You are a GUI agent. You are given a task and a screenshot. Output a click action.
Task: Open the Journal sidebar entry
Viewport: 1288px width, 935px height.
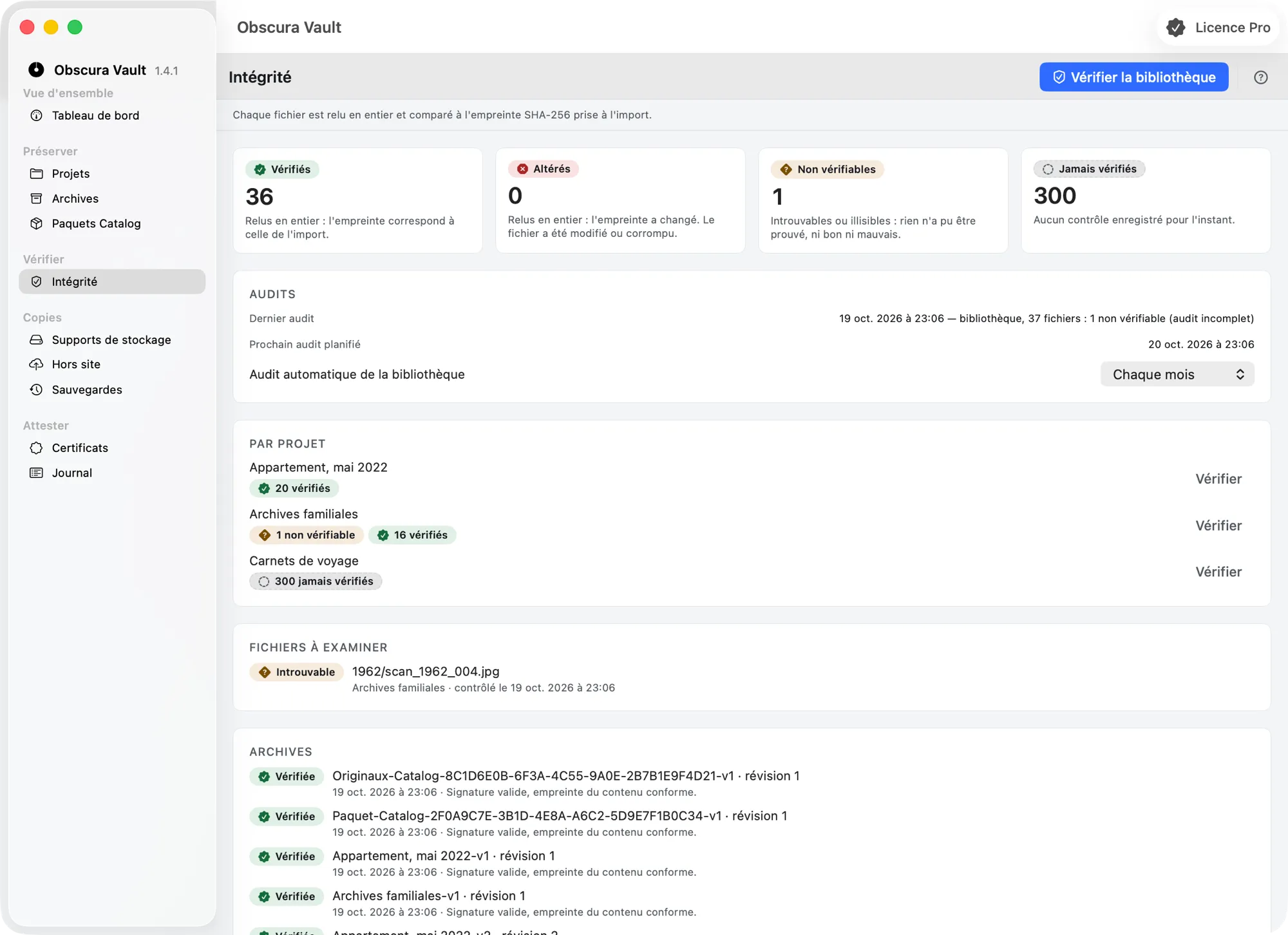(x=112, y=473)
